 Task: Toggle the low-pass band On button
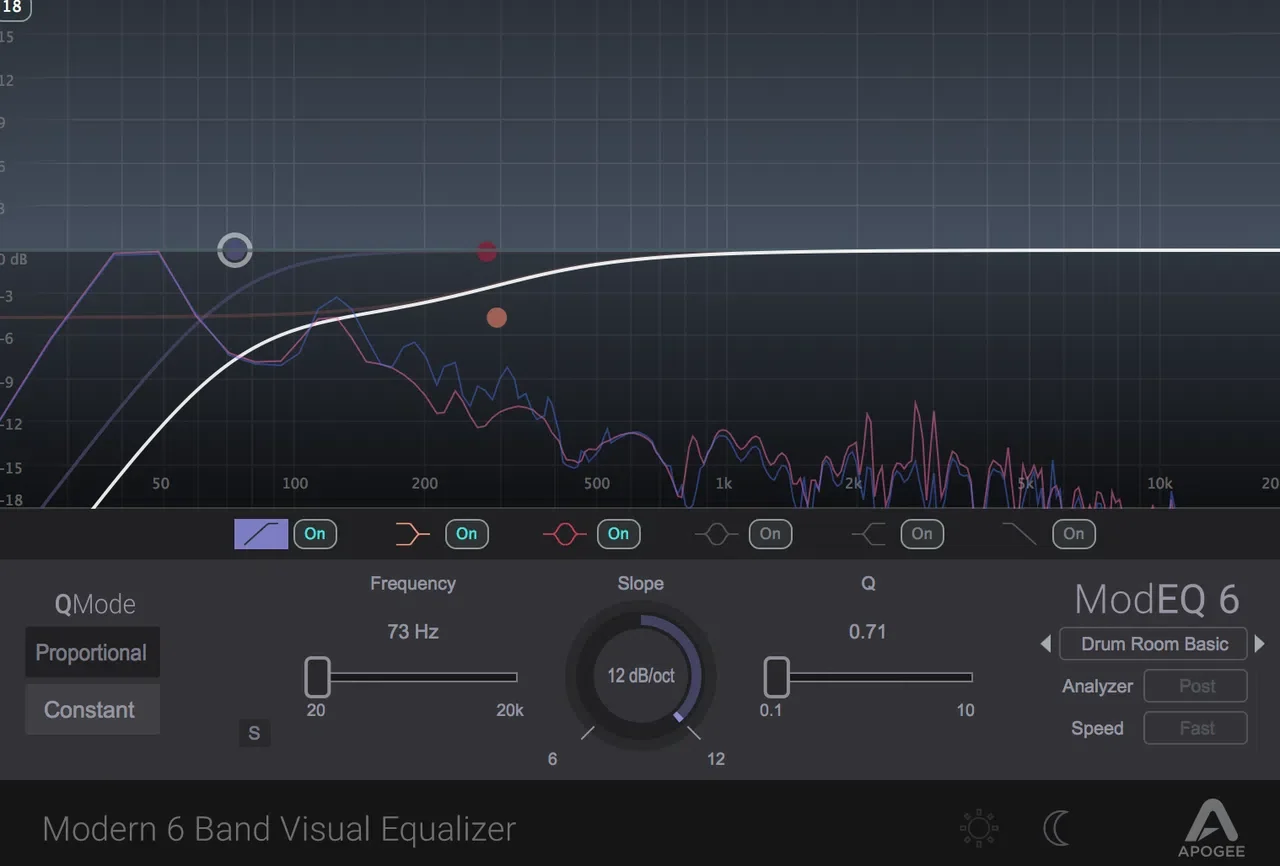tap(1074, 534)
